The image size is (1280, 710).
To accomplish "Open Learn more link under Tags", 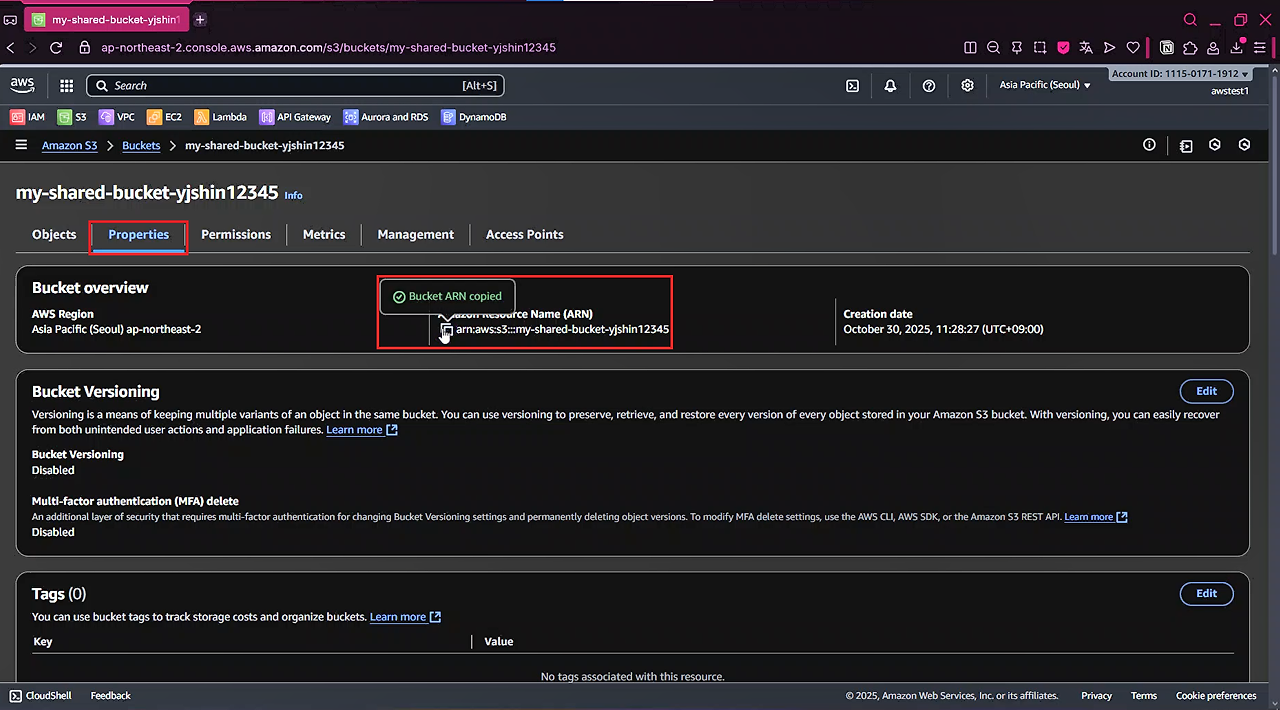I will tap(405, 617).
